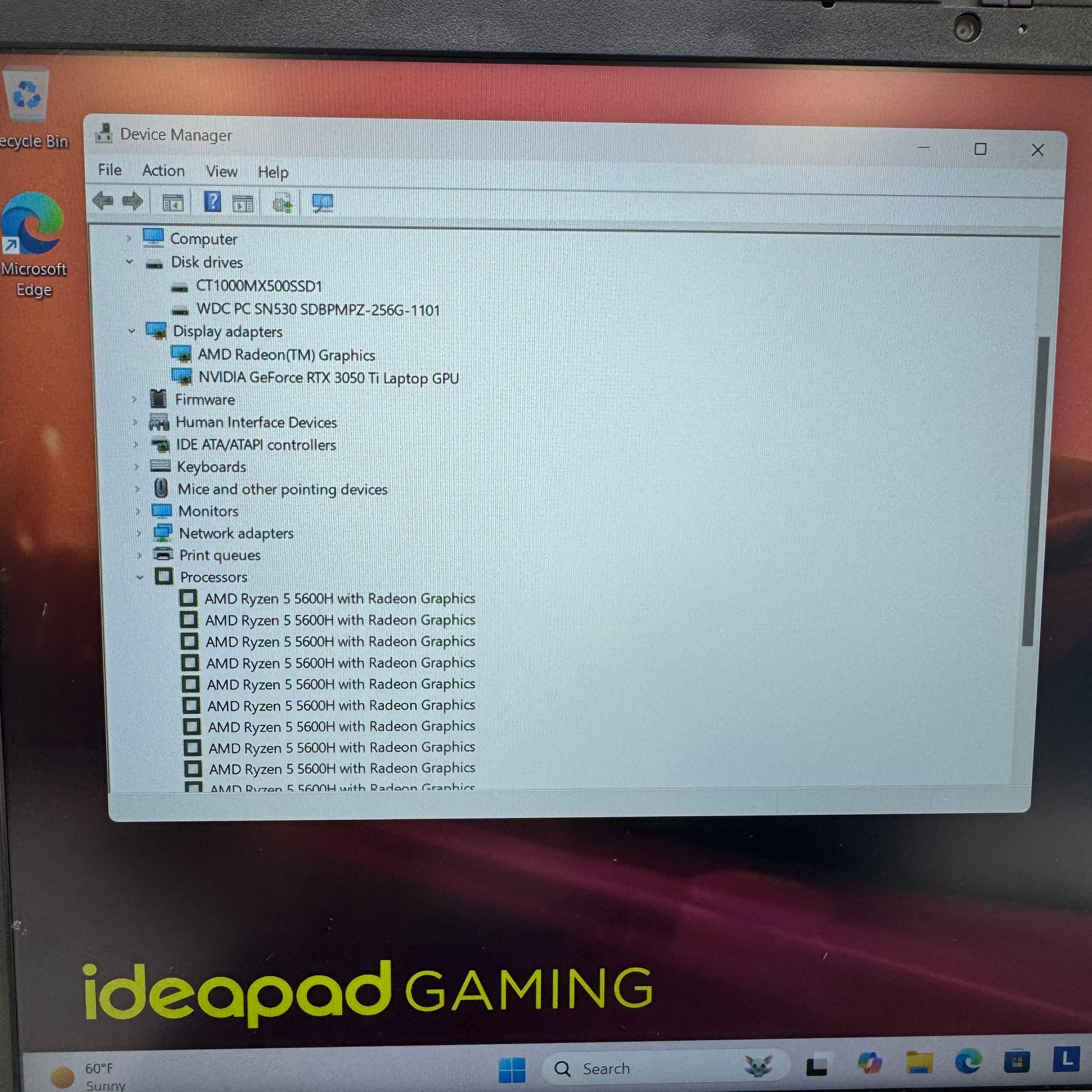The width and height of the screenshot is (1092, 1092).
Task: Collapse the Display adapters category
Action: pos(132,331)
